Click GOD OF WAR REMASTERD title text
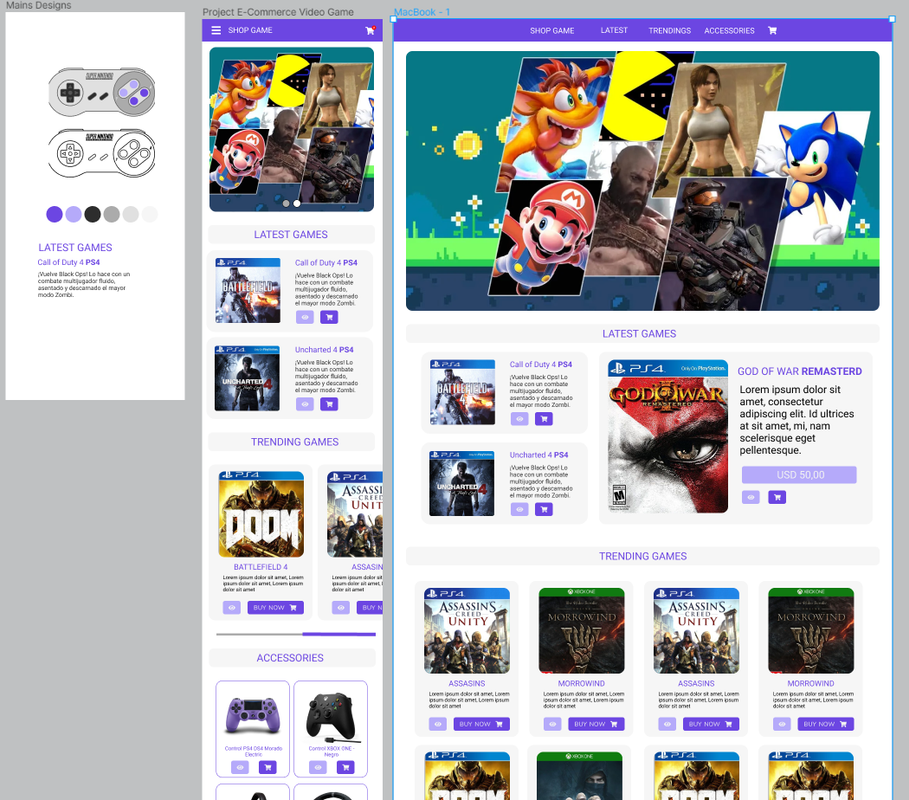This screenshot has width=909, height=800. coord(799,372)
